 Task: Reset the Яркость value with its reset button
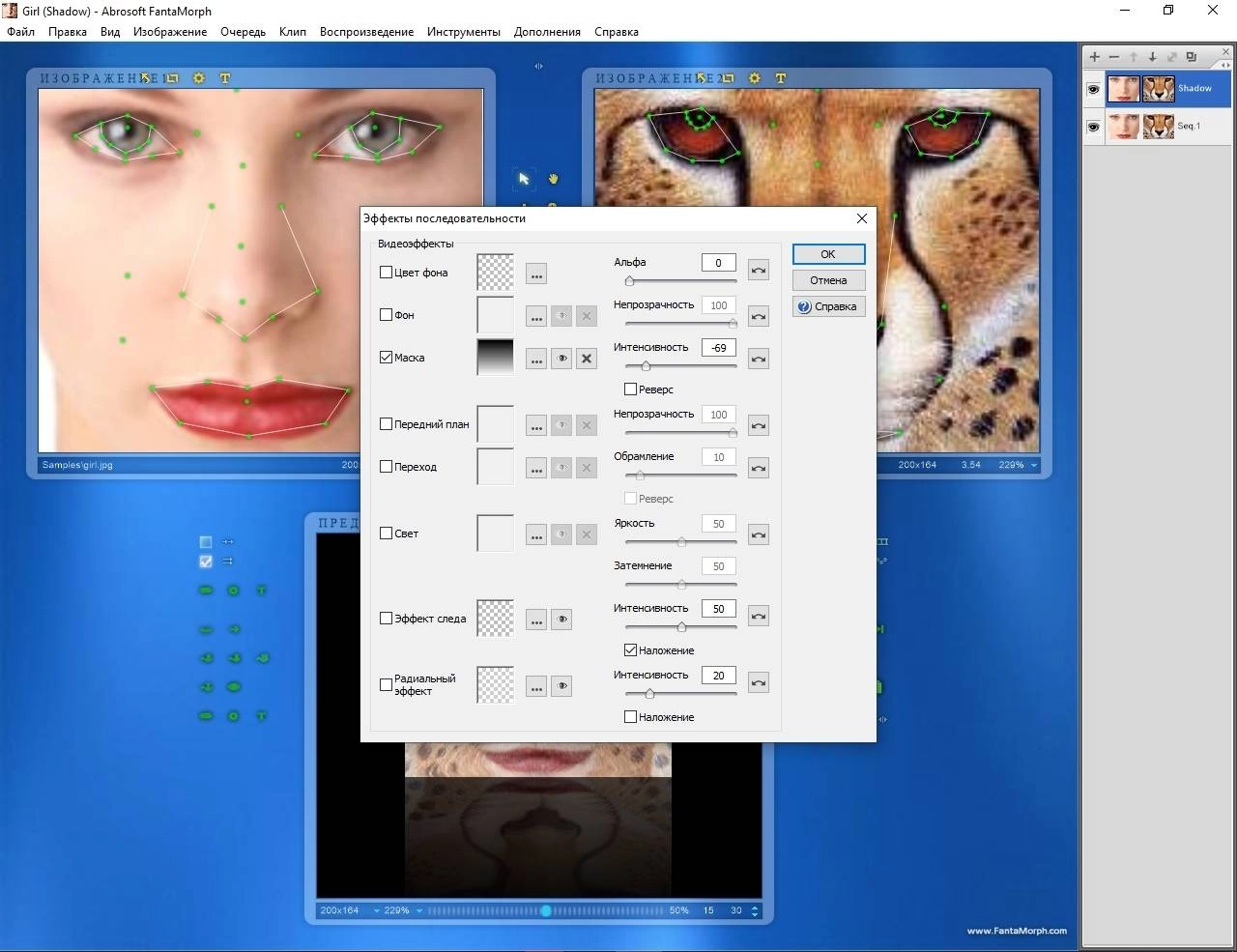759,534
